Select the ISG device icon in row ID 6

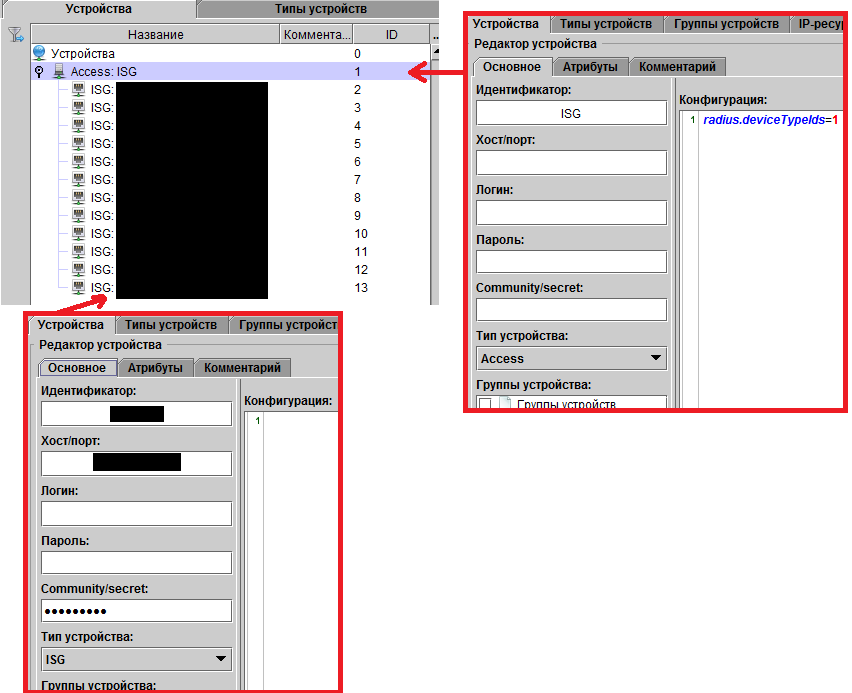tap(79, 161)
